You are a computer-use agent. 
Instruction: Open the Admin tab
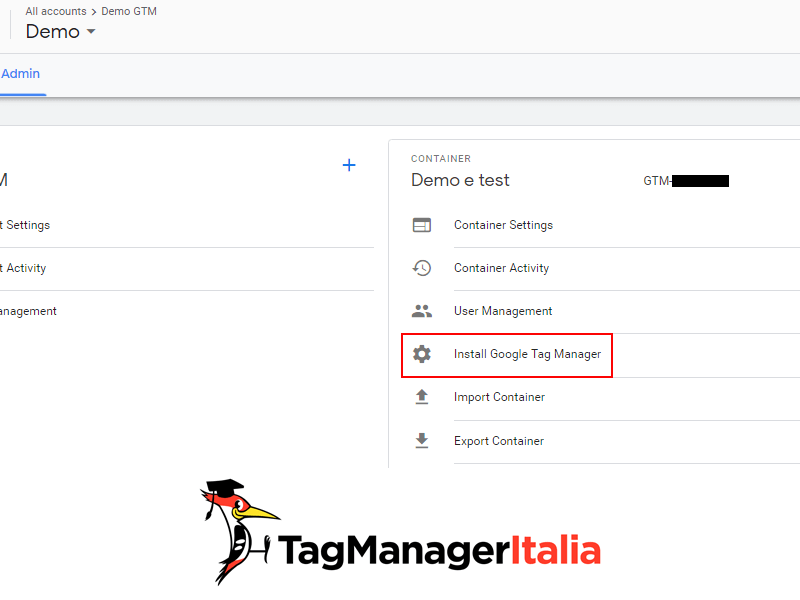[x=20, y=74]
